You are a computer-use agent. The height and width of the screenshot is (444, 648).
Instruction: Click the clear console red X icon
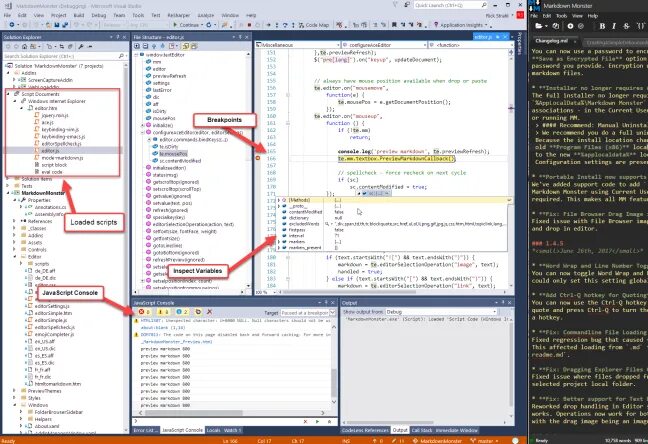[210, 312]
